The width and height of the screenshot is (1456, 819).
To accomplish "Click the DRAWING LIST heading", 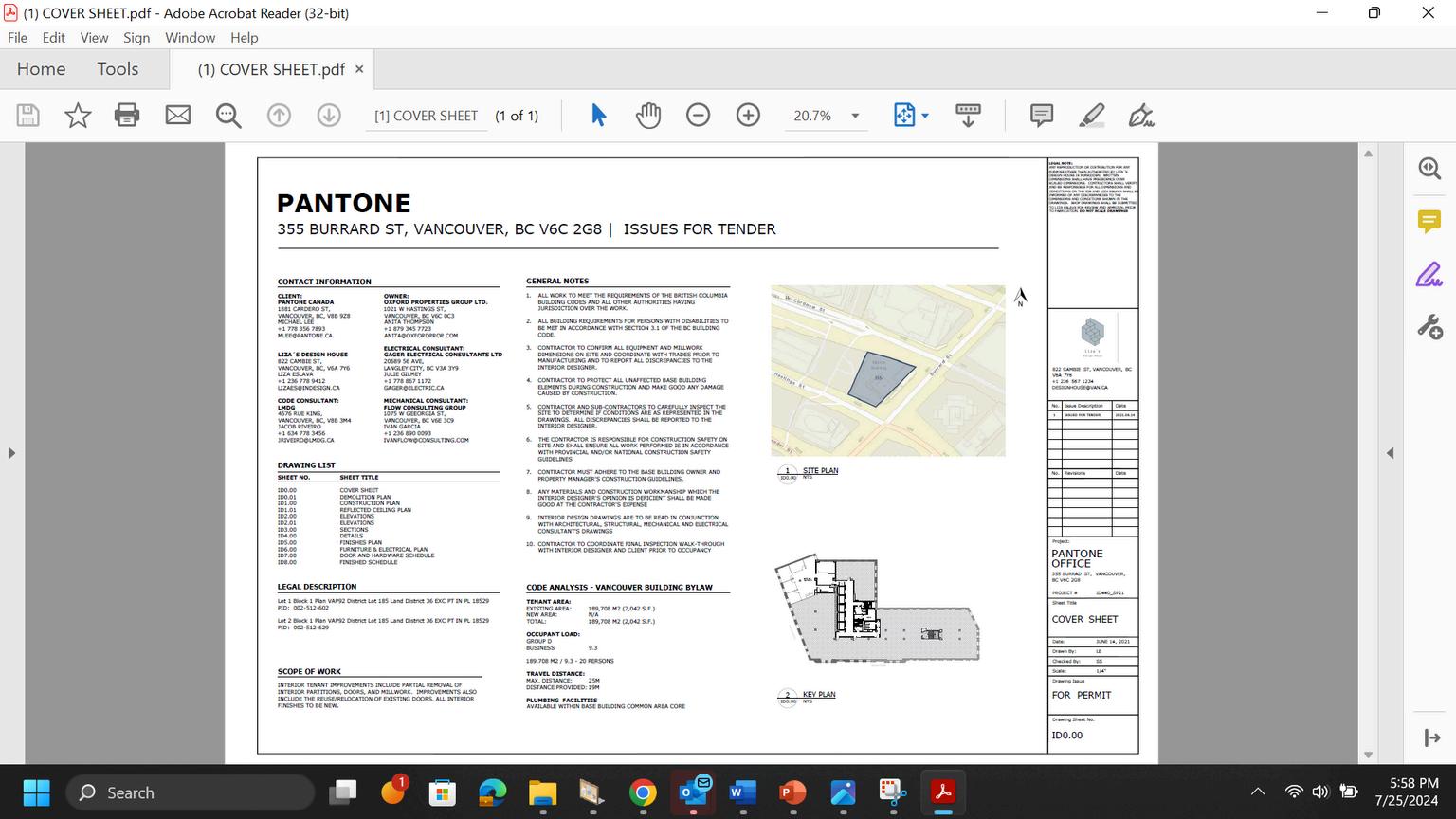I will [306, 465].
